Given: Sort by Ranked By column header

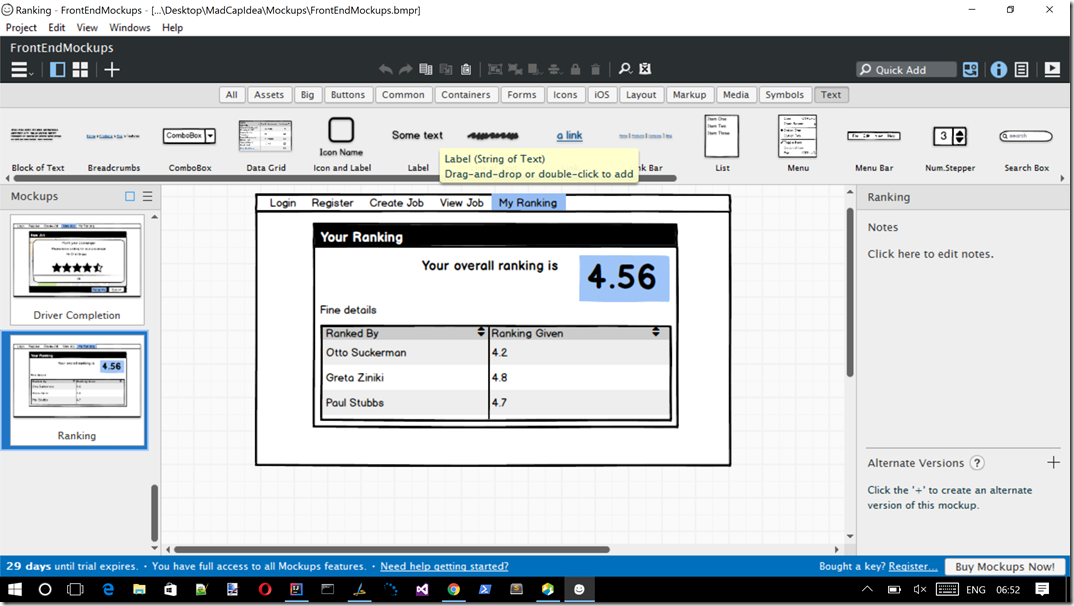Looking at the screenshot, I should click(x=405, y=333).
